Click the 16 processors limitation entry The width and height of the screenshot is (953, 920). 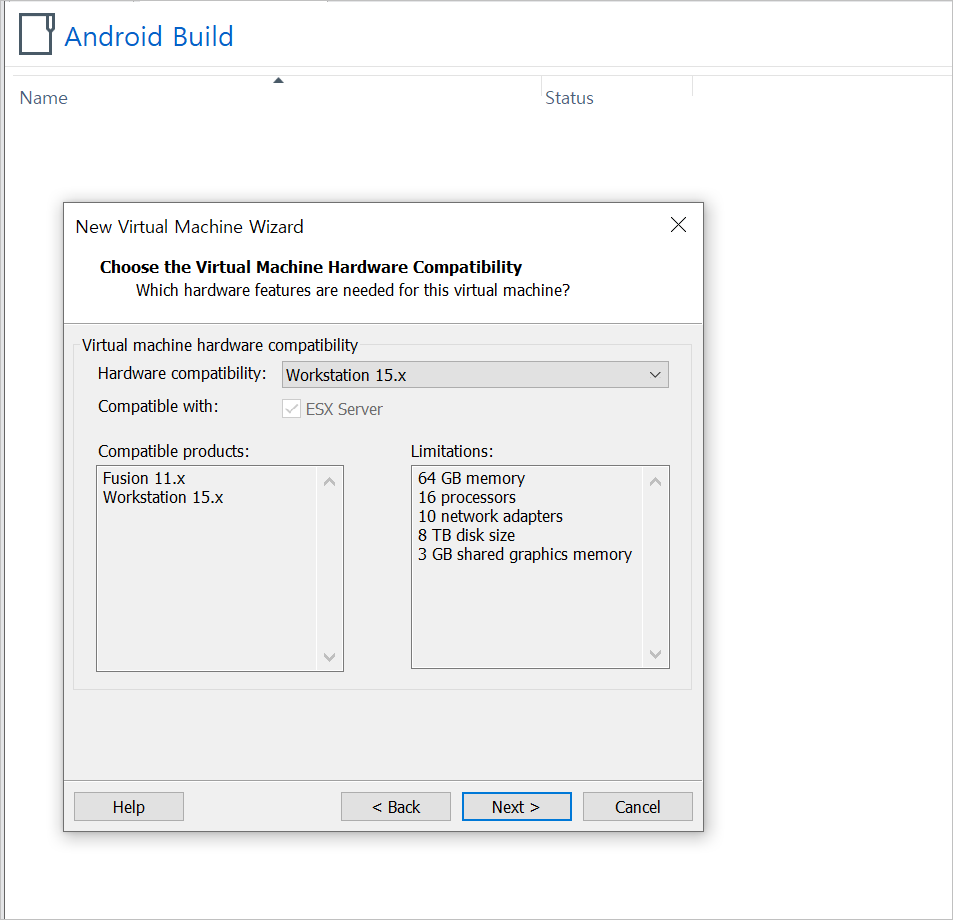click(467, 497)
